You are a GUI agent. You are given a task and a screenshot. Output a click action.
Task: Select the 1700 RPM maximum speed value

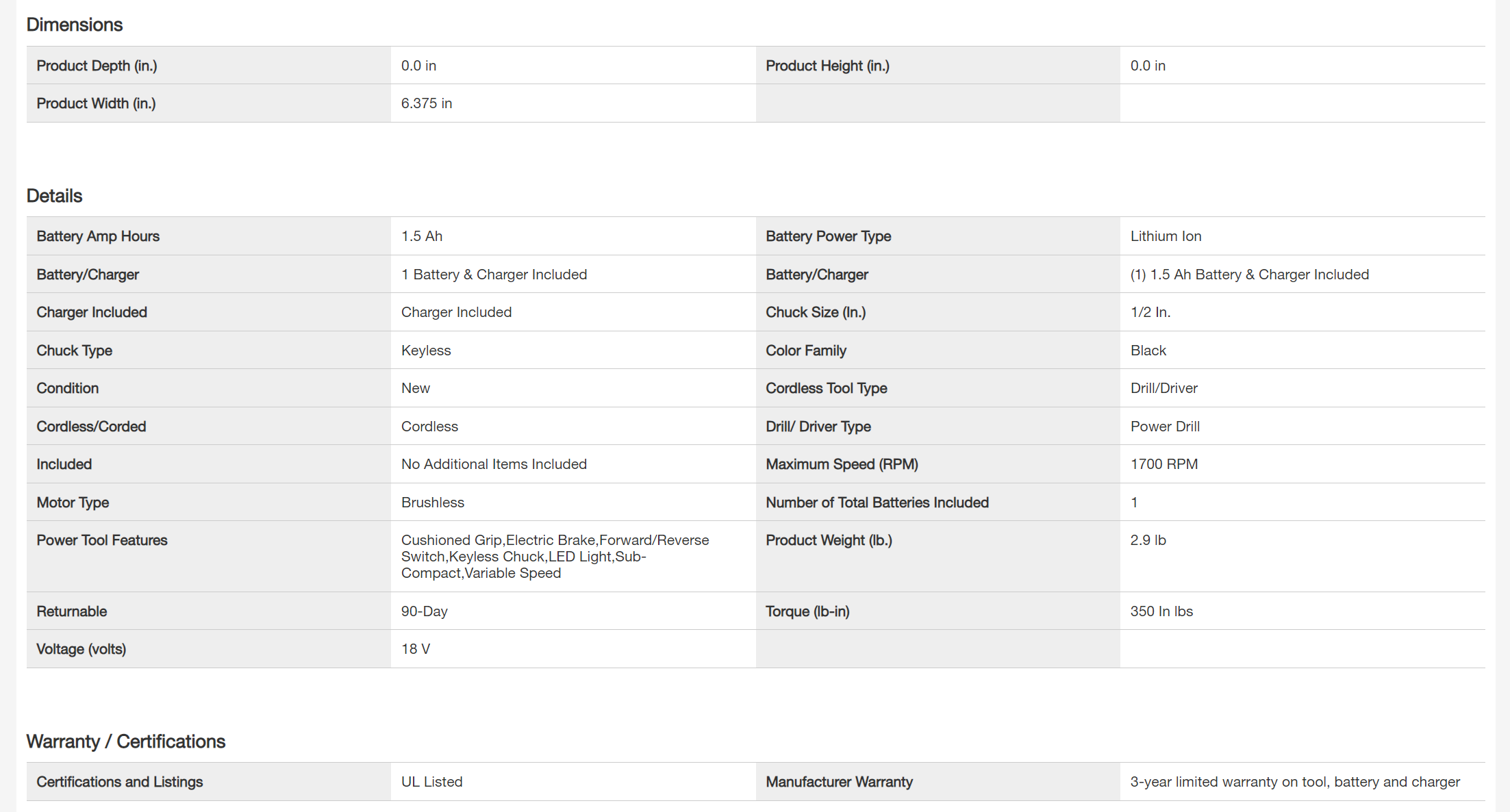coord(1163,464)
